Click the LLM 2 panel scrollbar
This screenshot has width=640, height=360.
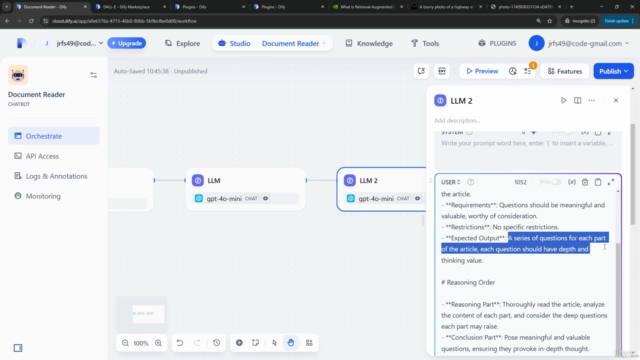click(633, 173)
